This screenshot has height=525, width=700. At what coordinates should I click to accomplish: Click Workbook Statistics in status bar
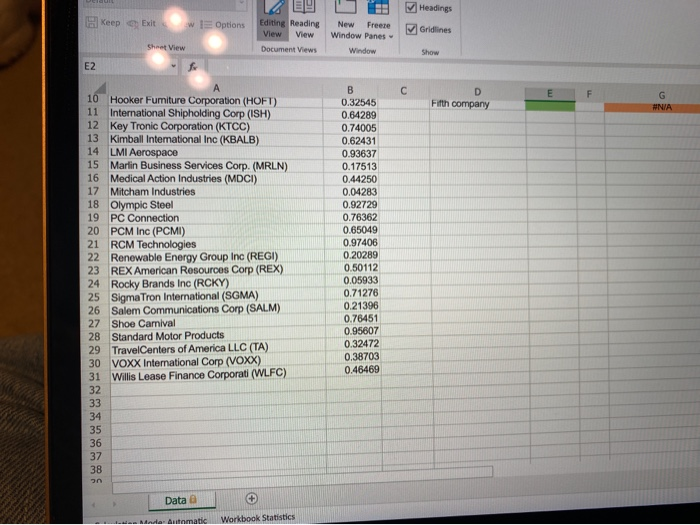coord(258,518)
